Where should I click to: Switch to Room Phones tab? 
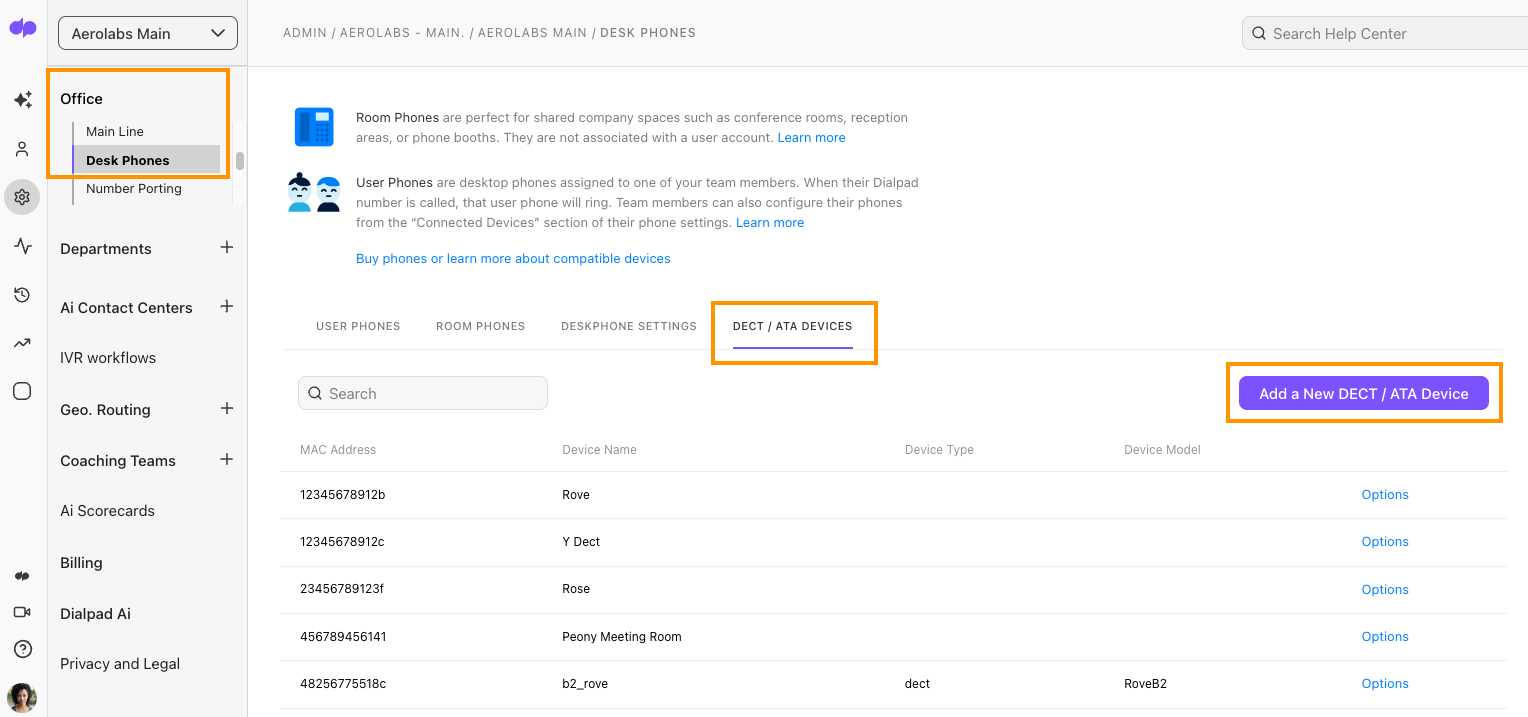click(x=480, y=326)
